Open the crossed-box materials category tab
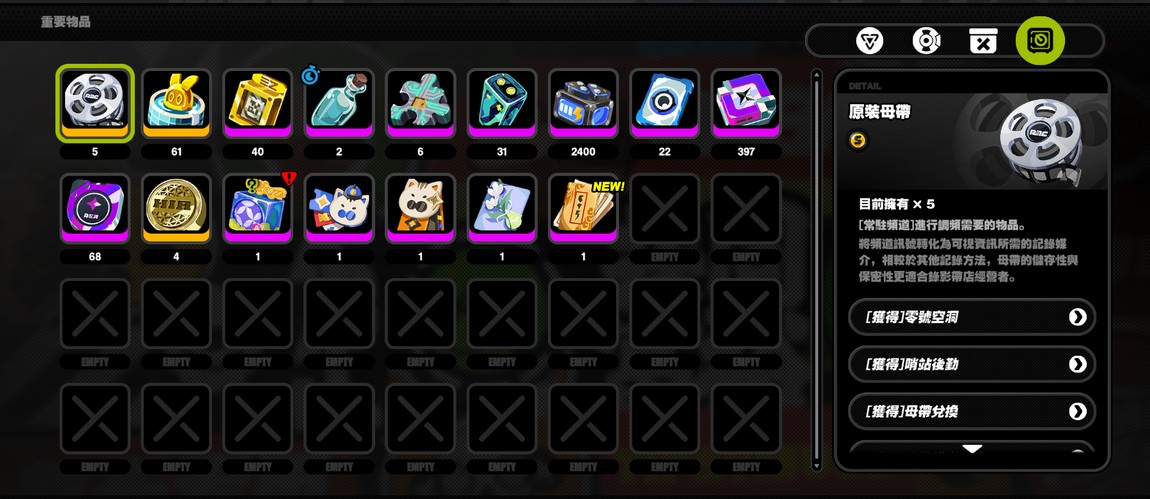1150x499 pixels. pos(983,40)
